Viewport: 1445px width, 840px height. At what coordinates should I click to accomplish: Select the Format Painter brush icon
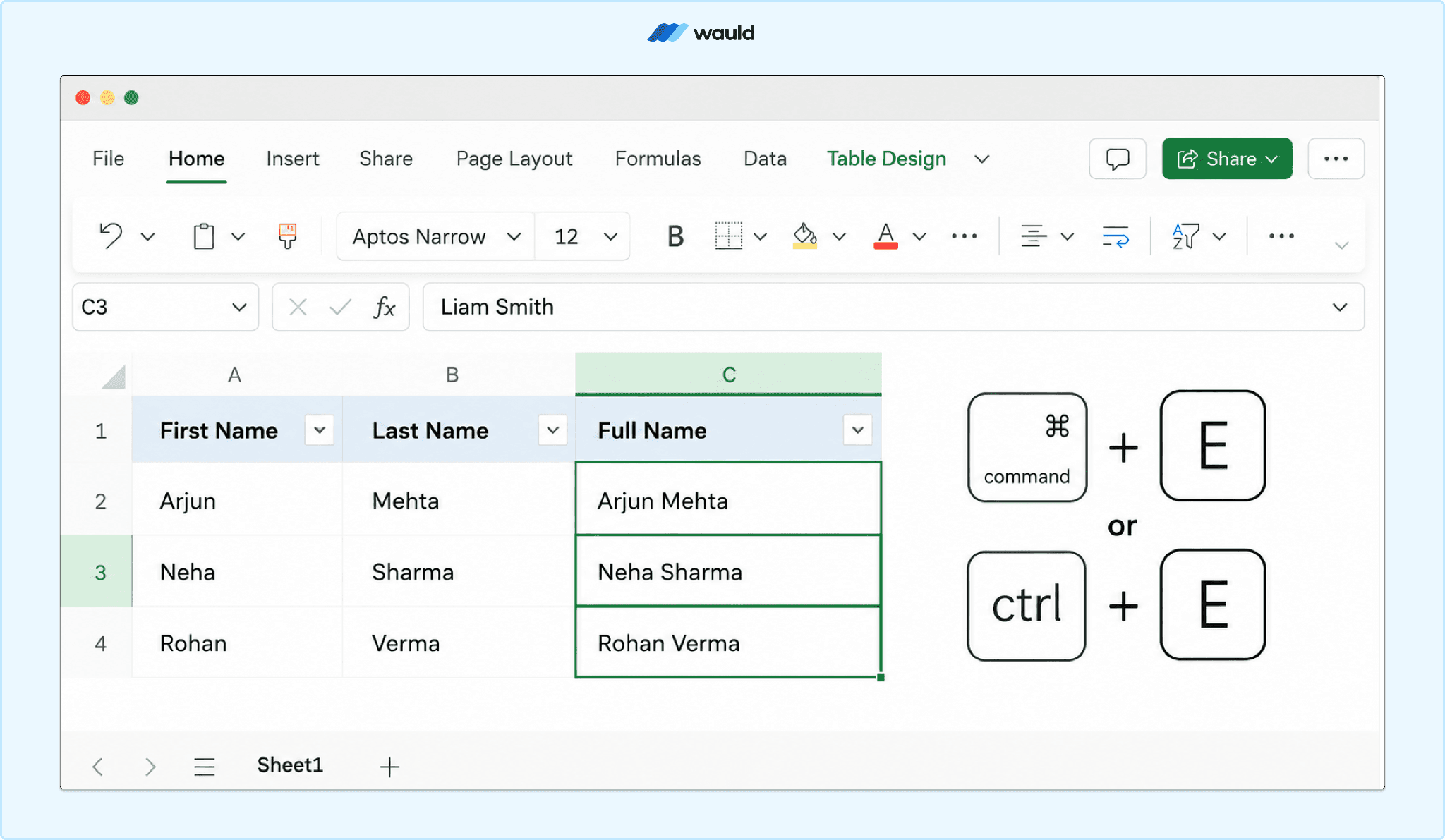[287, 236]
